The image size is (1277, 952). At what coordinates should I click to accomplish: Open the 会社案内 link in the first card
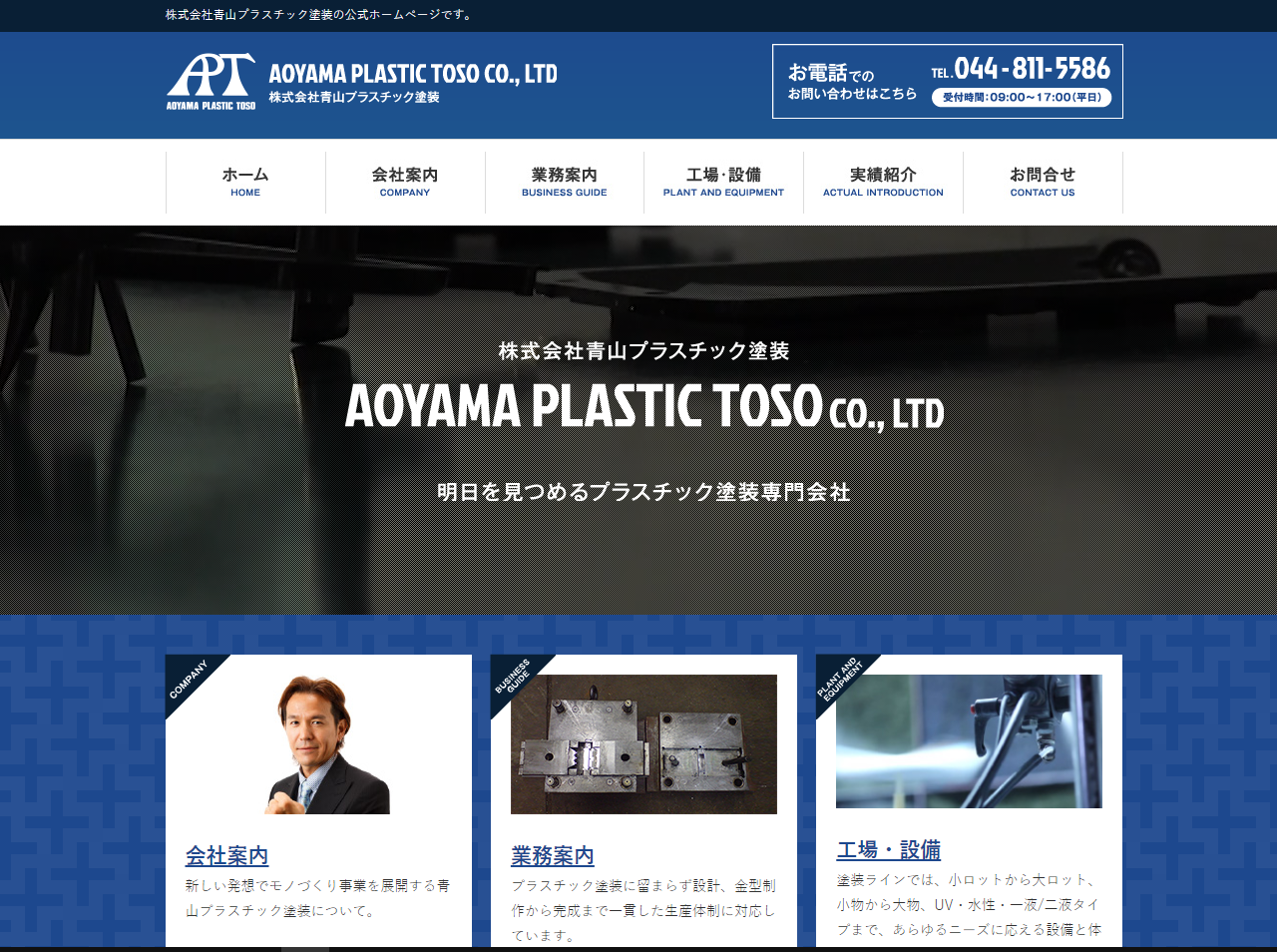(x=224, y=855)
